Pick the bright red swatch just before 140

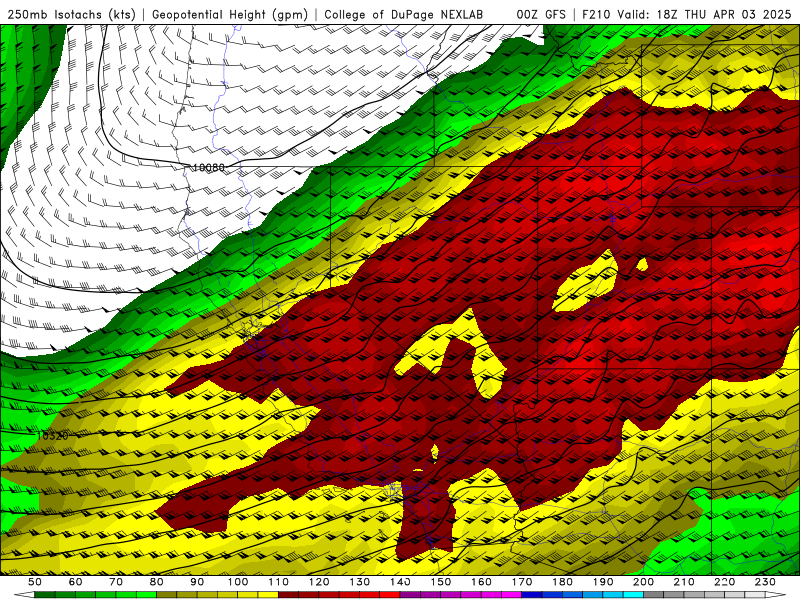point(390,595)
